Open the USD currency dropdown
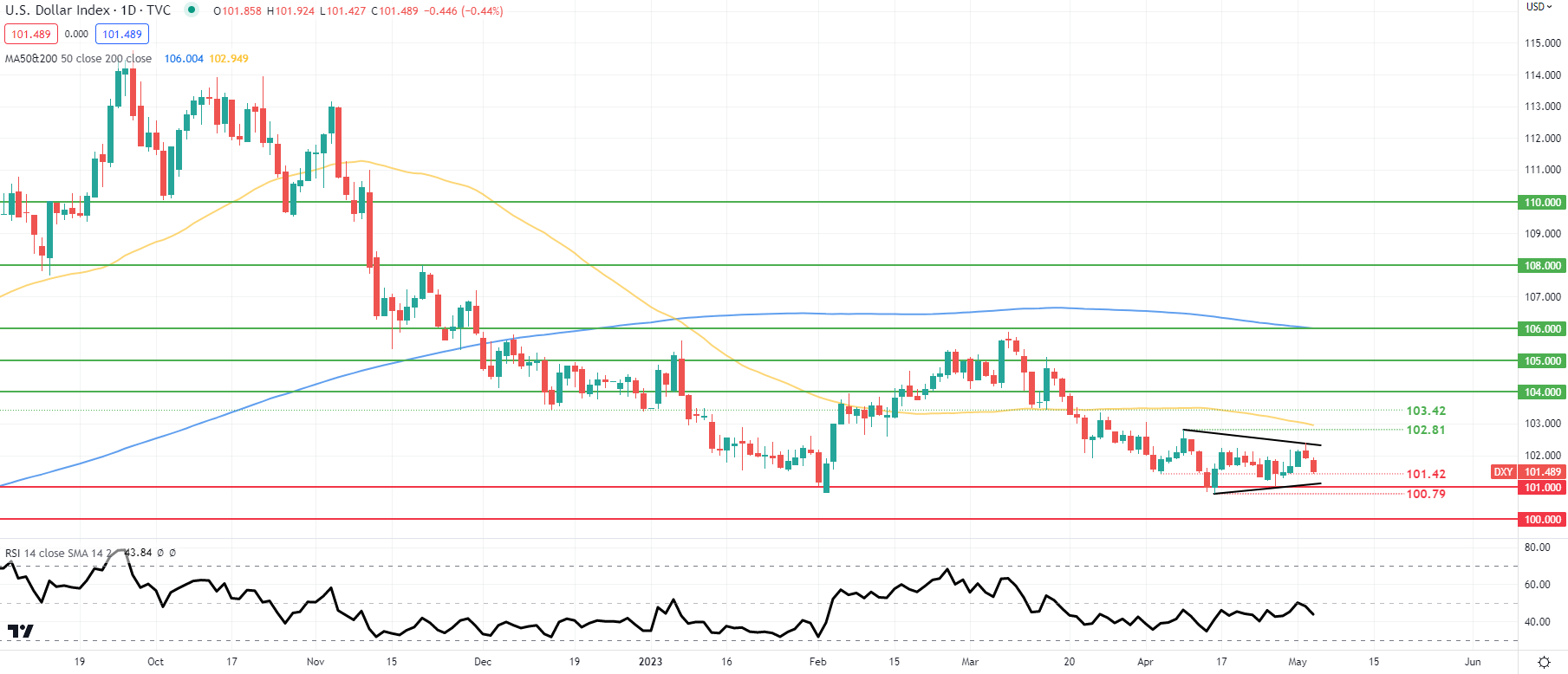1568x674 pixels. [x=1539, y=7]
